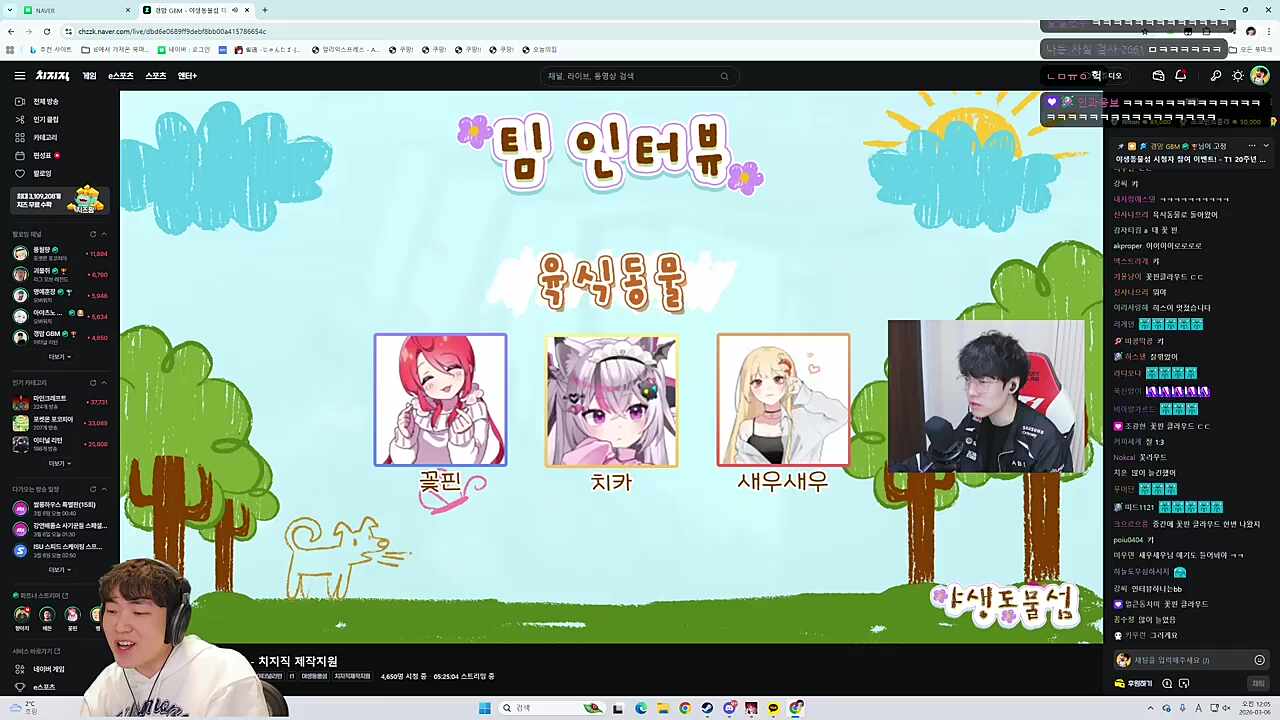View the 편성표 schedule page
1280x720 pixels.
(x=42, y=155)
